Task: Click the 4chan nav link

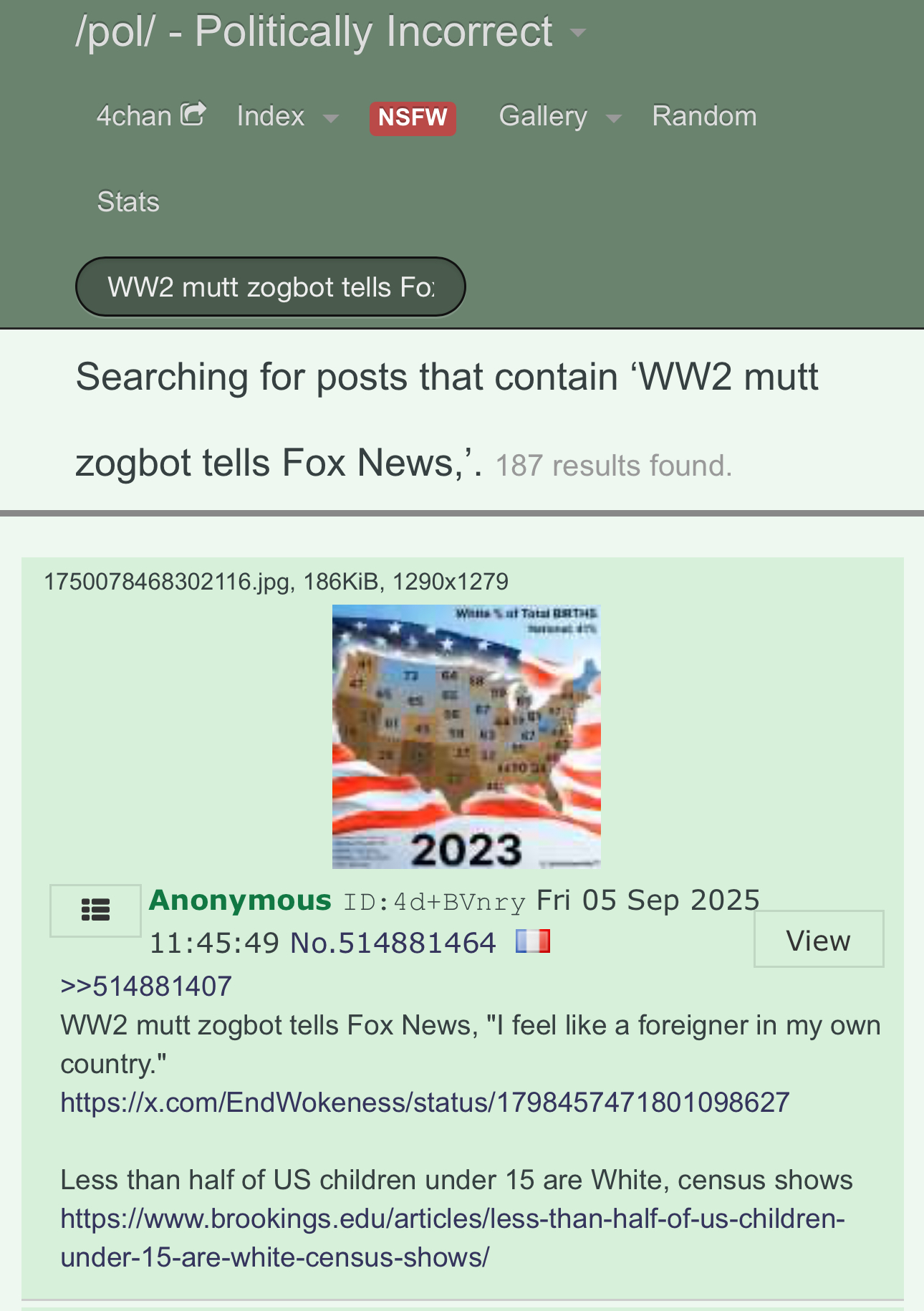Action: pyautogui.click(x=135, y=116)
